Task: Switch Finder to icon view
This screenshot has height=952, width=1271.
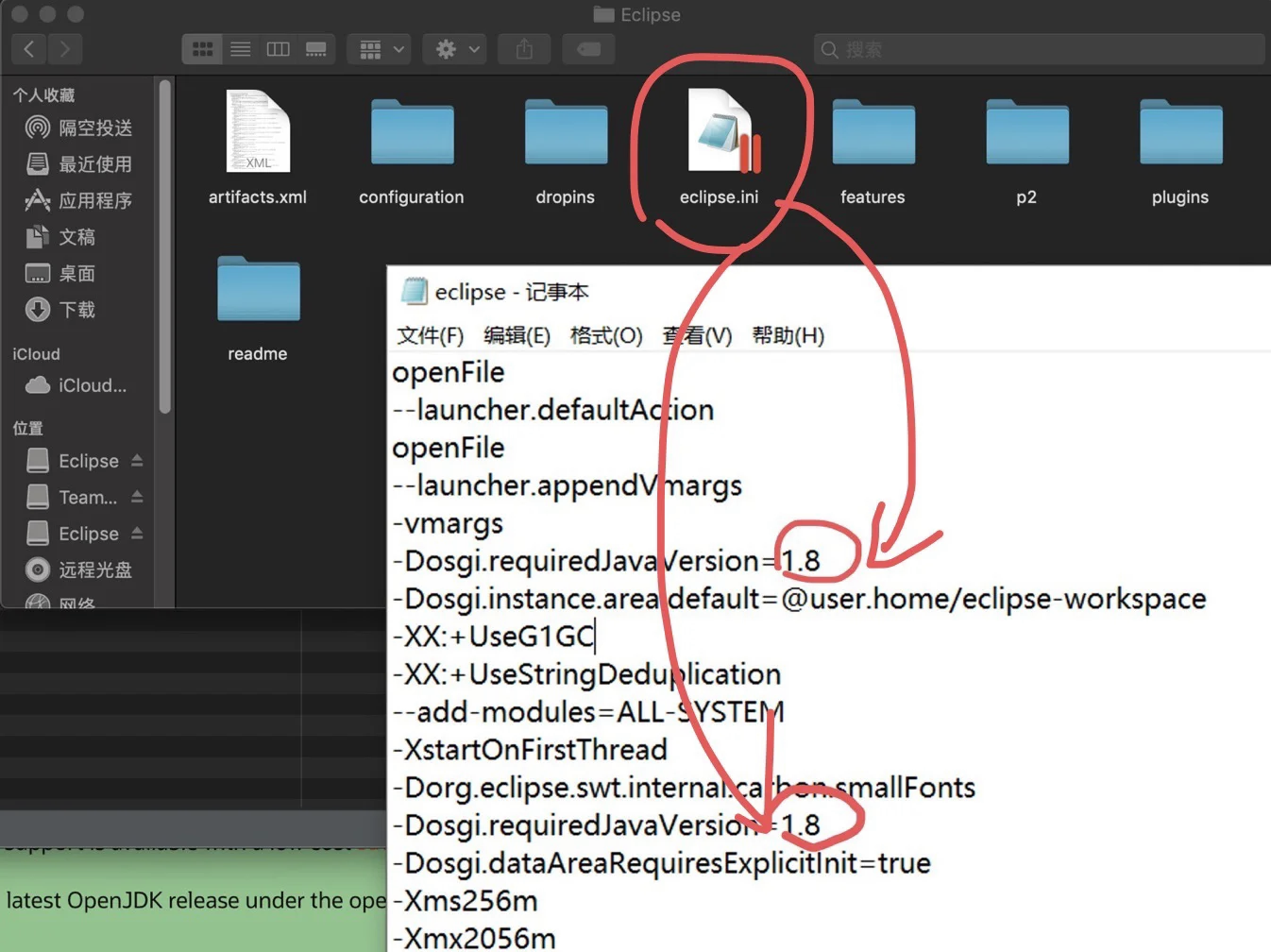Action: (202, 49)
